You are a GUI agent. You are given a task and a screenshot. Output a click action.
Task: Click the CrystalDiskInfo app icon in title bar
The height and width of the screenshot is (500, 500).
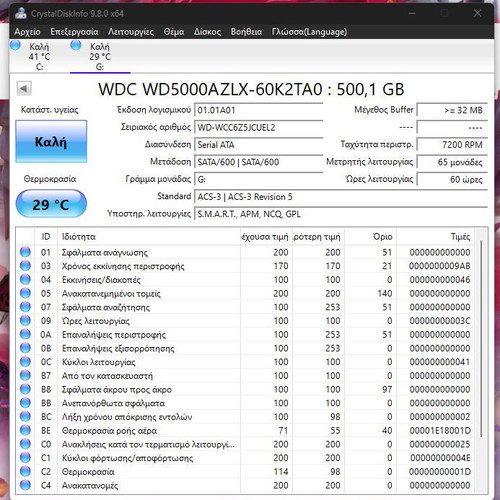pos(21,13)
